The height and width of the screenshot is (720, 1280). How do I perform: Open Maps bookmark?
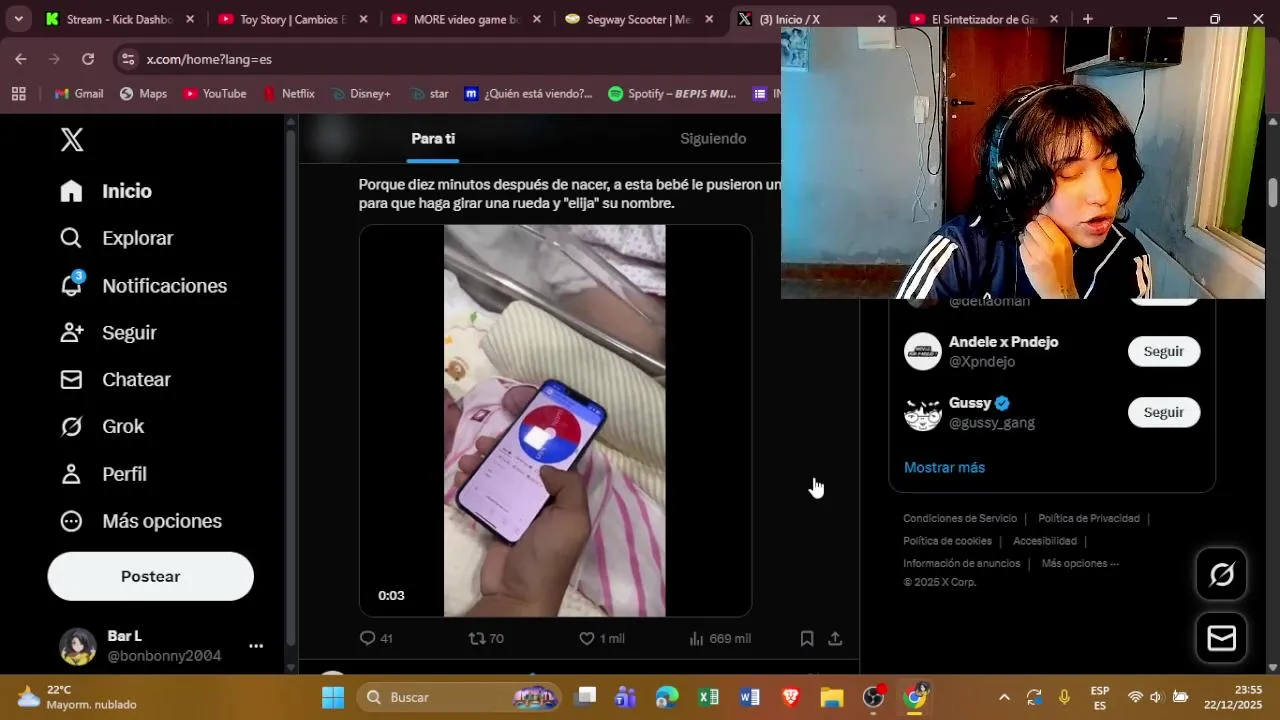click(x=143, y=93)
